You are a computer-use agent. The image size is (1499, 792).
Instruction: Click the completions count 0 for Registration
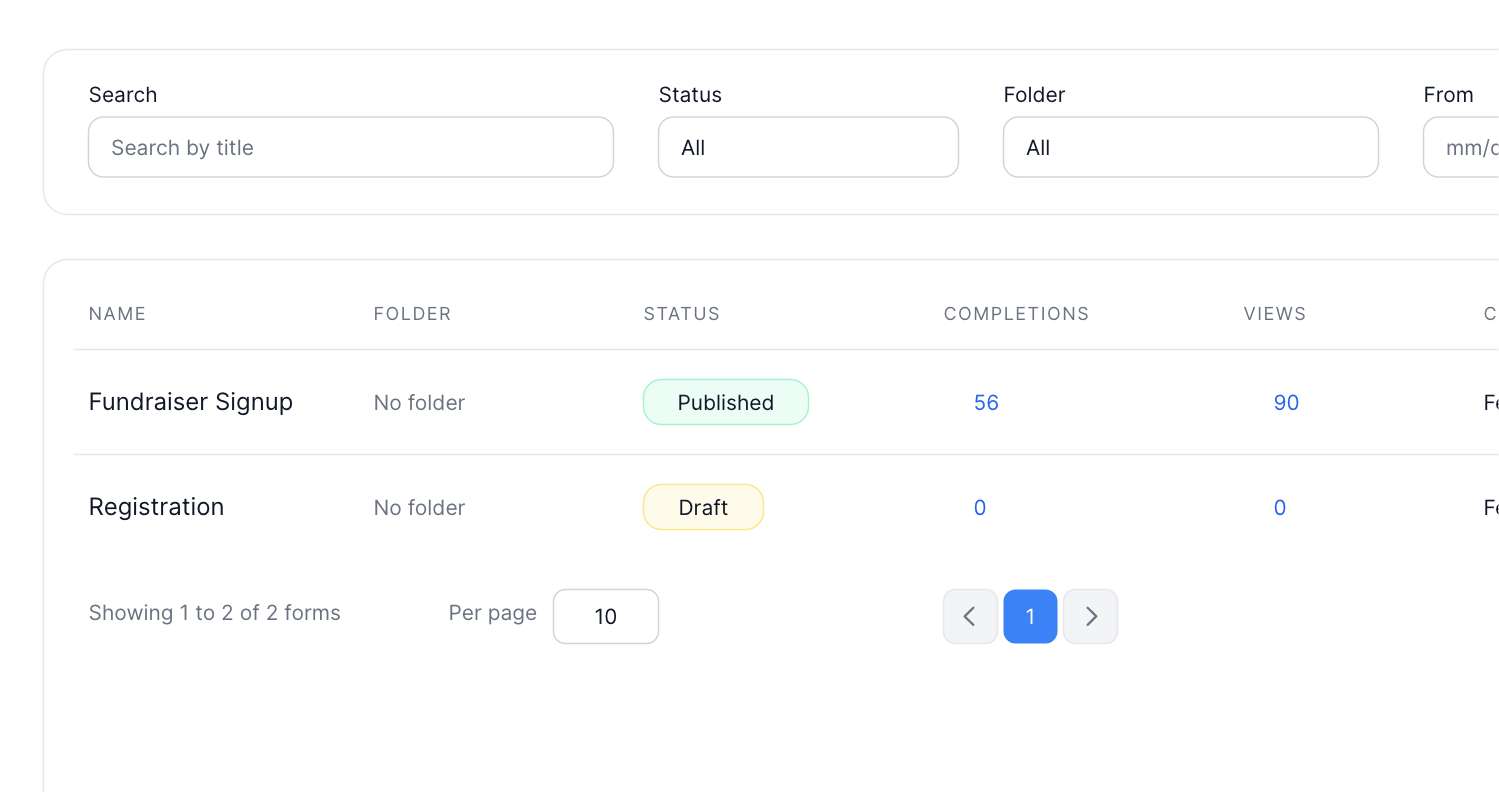pyautogui.click(x=979, y=507)
